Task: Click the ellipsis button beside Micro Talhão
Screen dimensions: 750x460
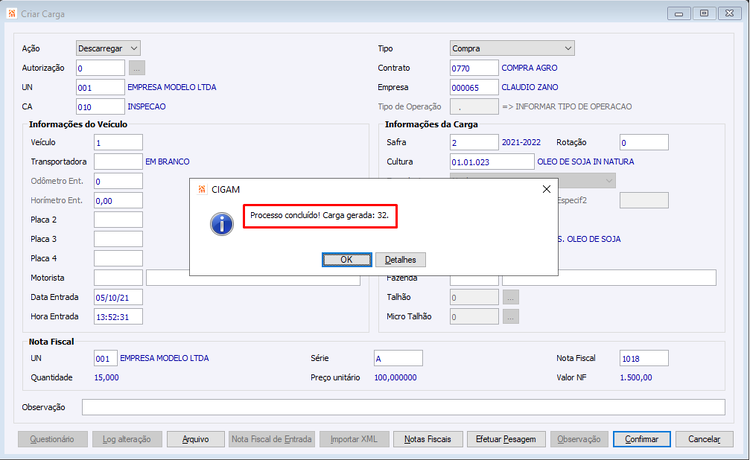Action: (x=510, y=317)
